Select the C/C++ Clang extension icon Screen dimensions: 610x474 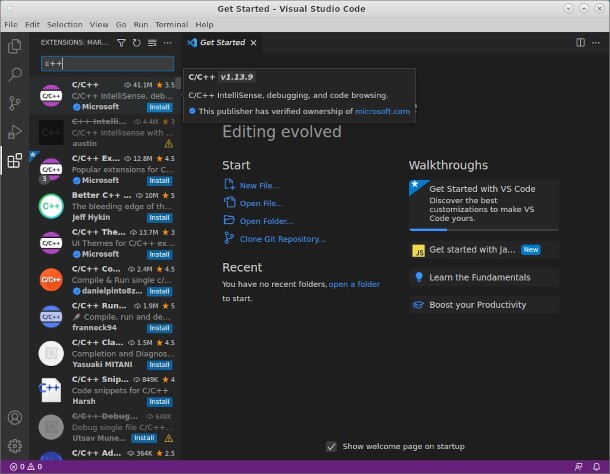tap(51, 353)
